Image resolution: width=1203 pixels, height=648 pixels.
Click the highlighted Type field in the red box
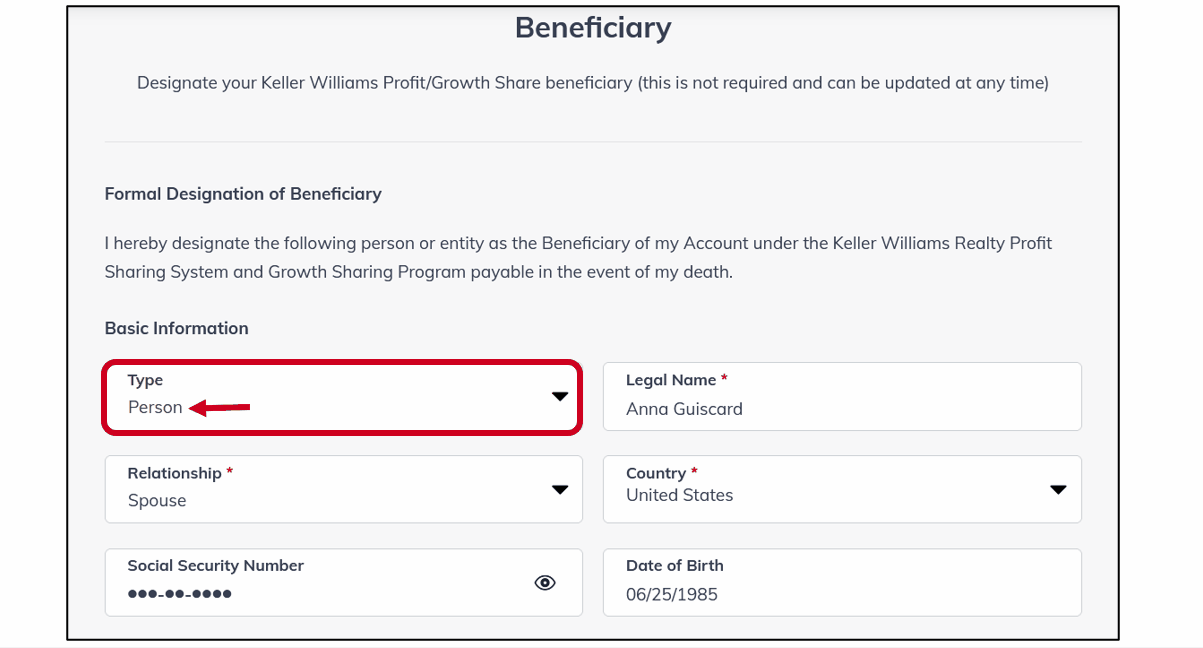[340, 396]
